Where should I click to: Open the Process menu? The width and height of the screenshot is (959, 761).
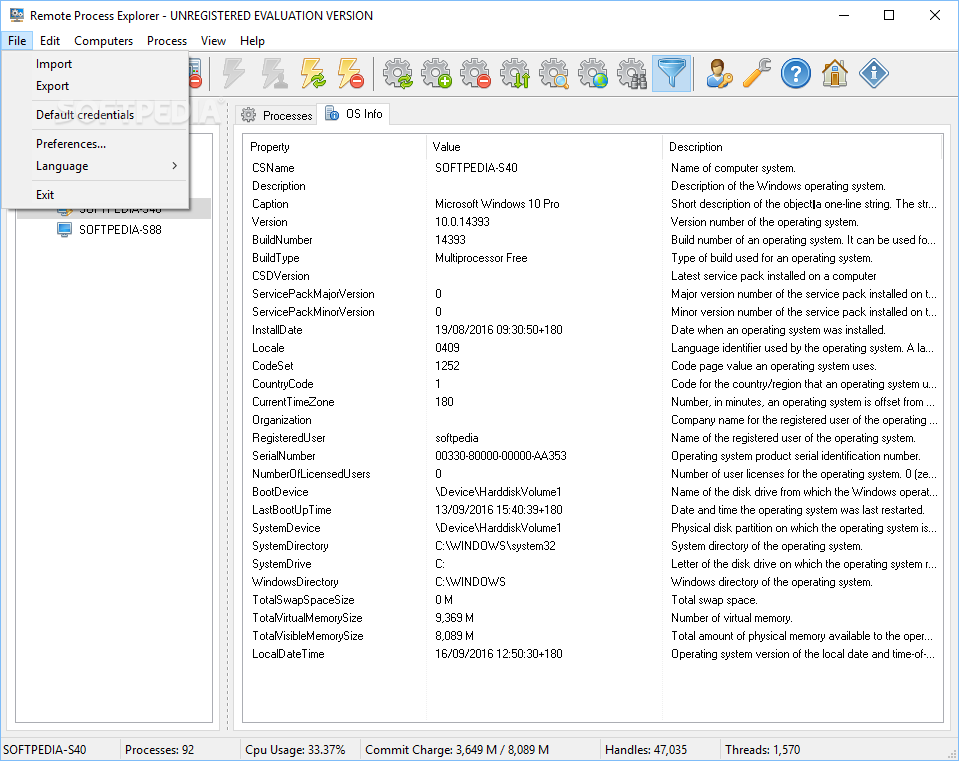pos(166,41)
